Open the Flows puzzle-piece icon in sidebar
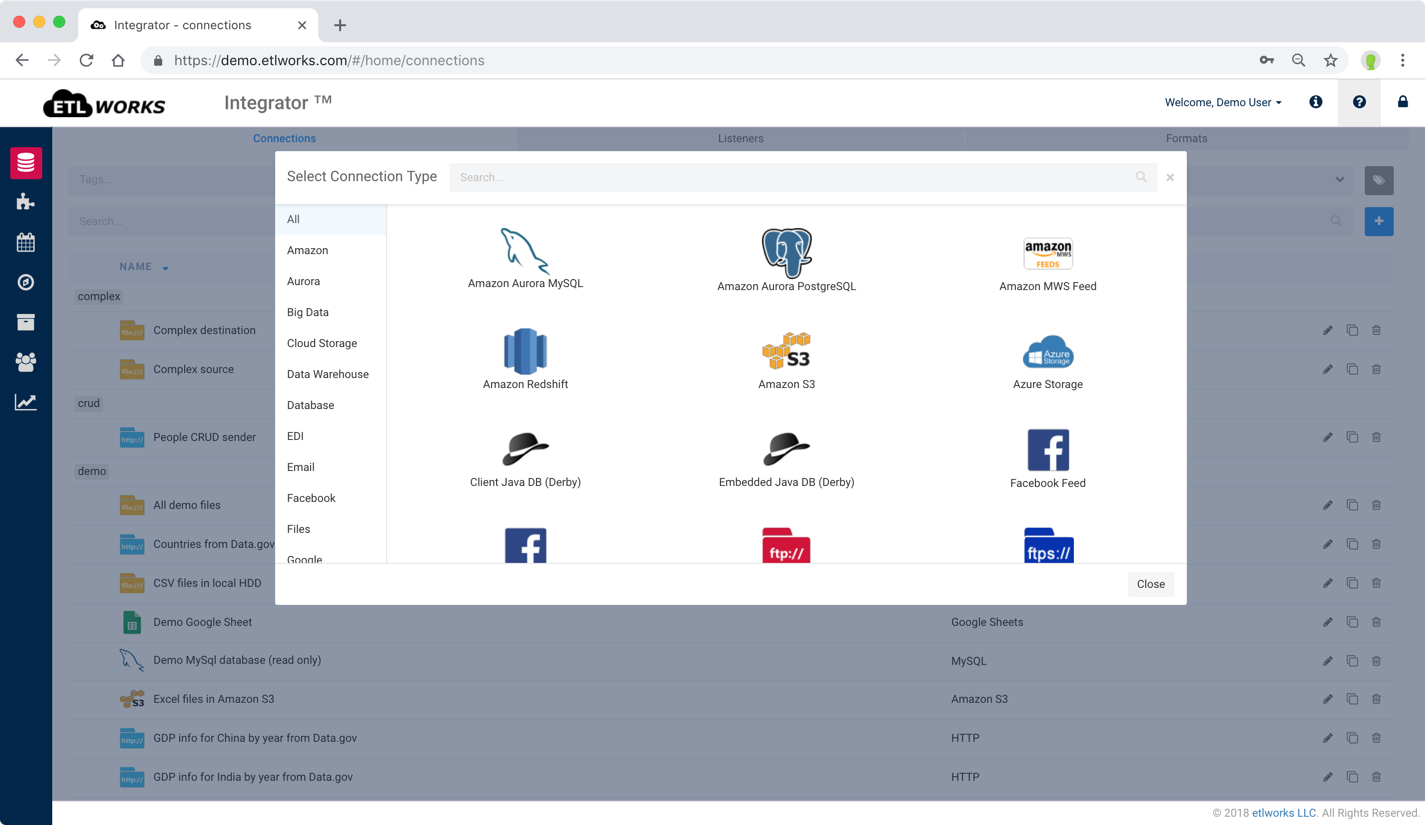 [x=26, y=202]
